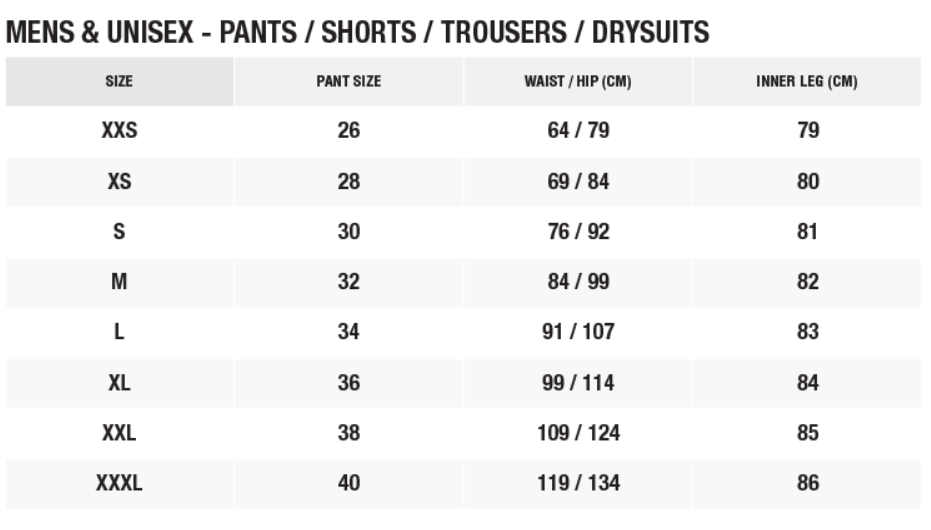Image resolution: width=931 pixels, height=530 pixels.
Task: Click inner leg value 86
Action: pyautogui.click(x=808, y=484)
